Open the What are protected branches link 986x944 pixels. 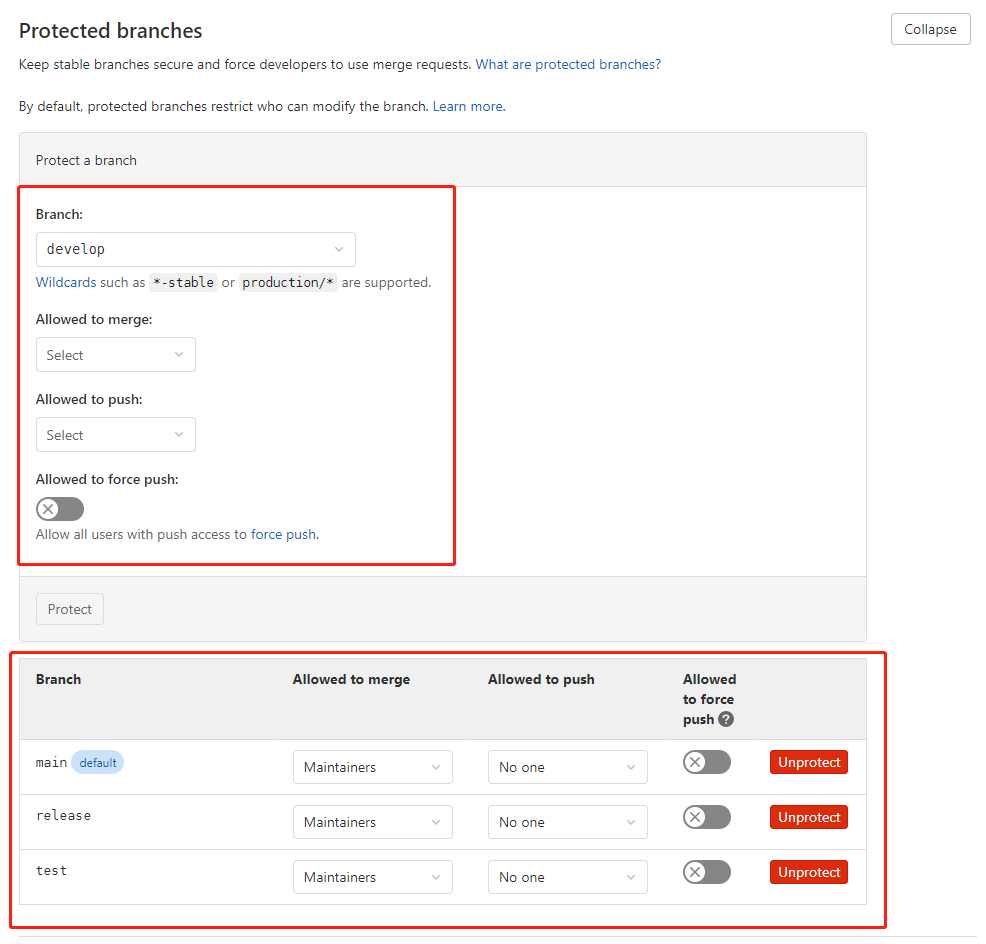pyautogui.click(x=568, y=63)
